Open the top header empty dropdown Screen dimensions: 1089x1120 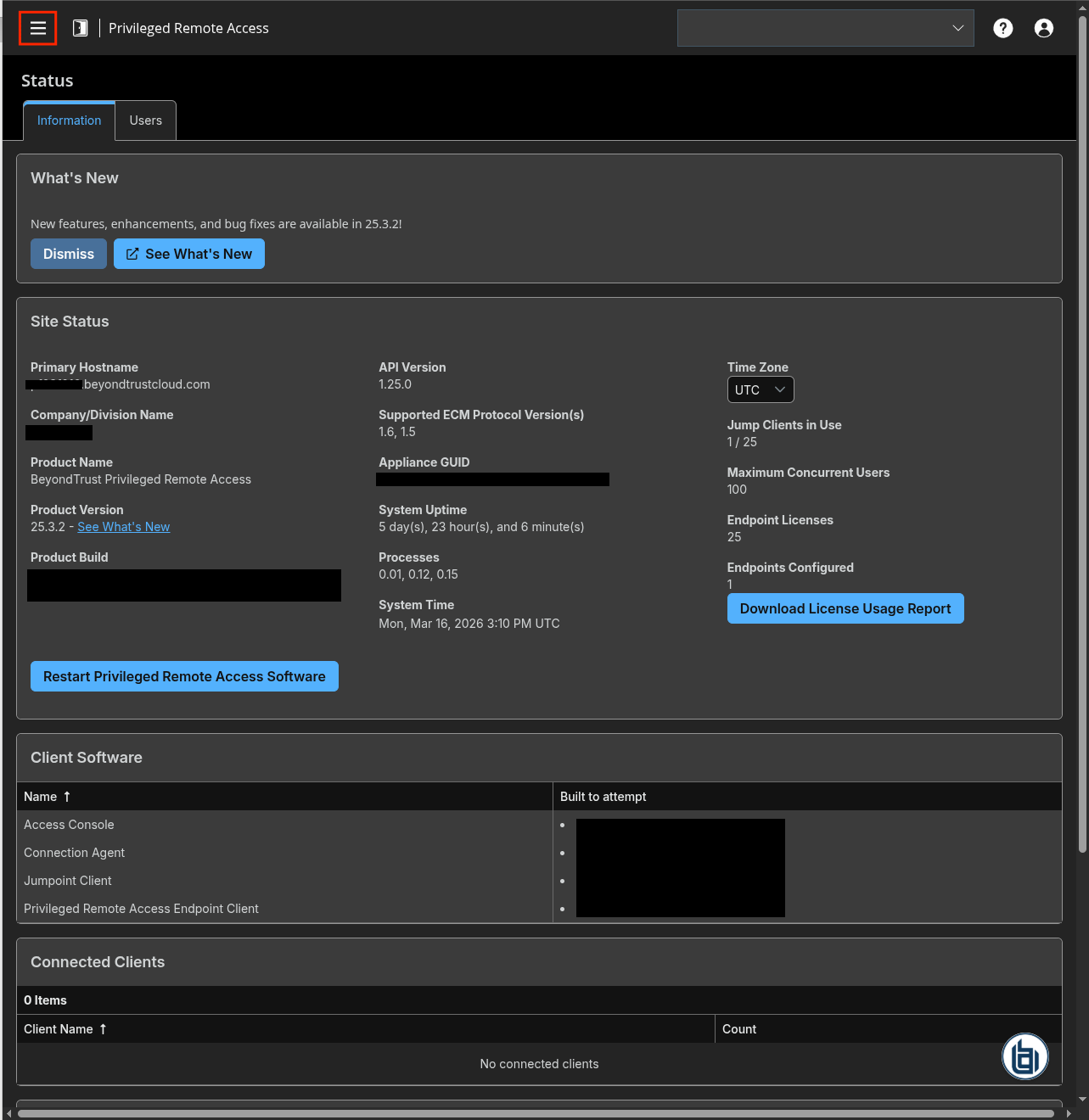[x=825, y=28]
